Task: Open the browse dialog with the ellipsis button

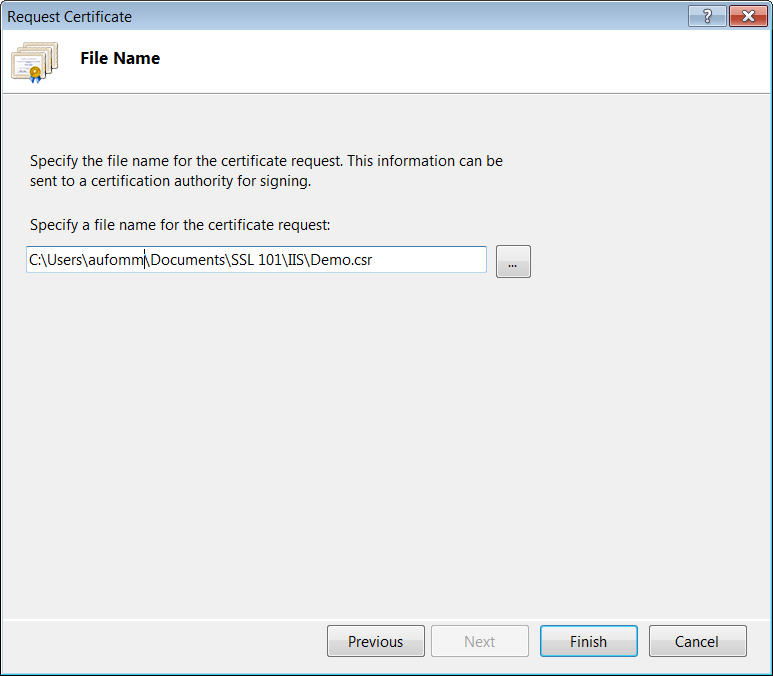Action: tap(512, 262)
